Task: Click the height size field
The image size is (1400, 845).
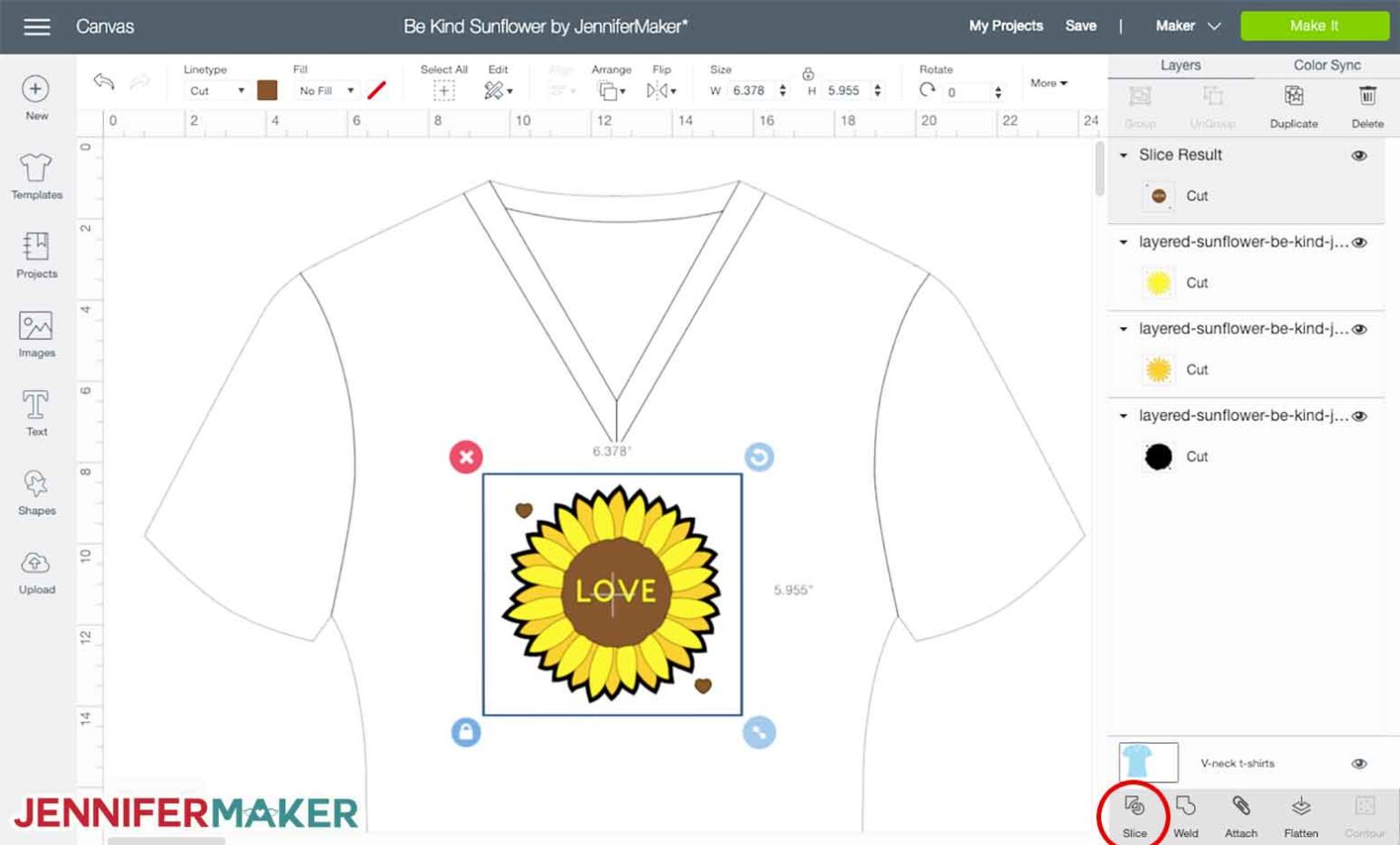Action: tap(846, 90)
